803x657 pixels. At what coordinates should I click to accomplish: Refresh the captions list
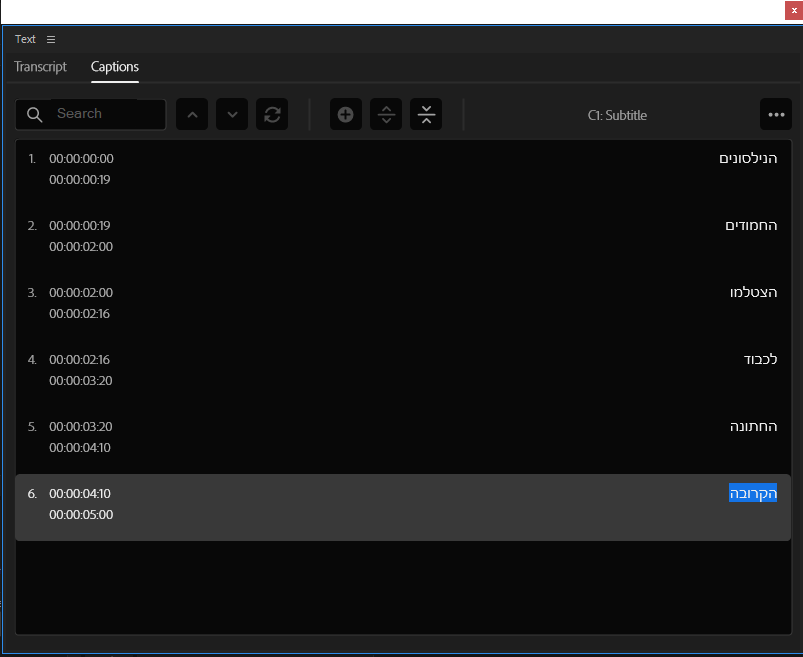[271, 114]
